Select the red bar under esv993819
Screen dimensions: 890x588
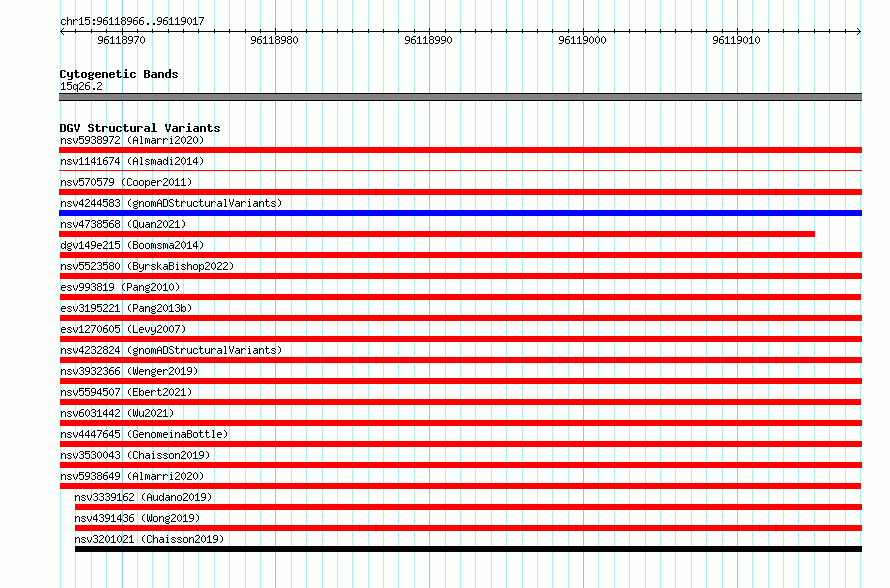pyautogui.click(x=460, y=297)
